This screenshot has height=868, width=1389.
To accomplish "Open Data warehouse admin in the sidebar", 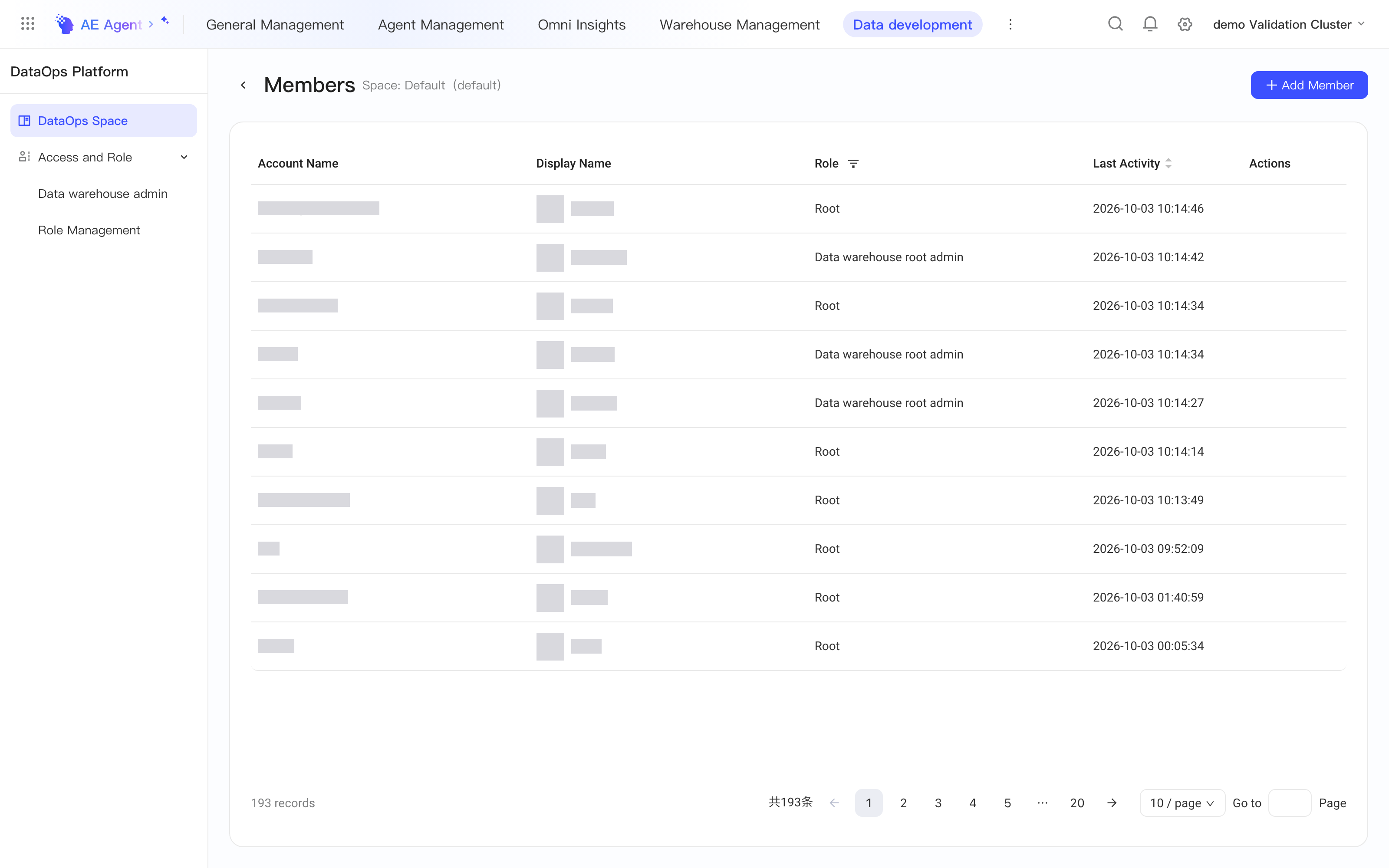I will pos(103,194).
